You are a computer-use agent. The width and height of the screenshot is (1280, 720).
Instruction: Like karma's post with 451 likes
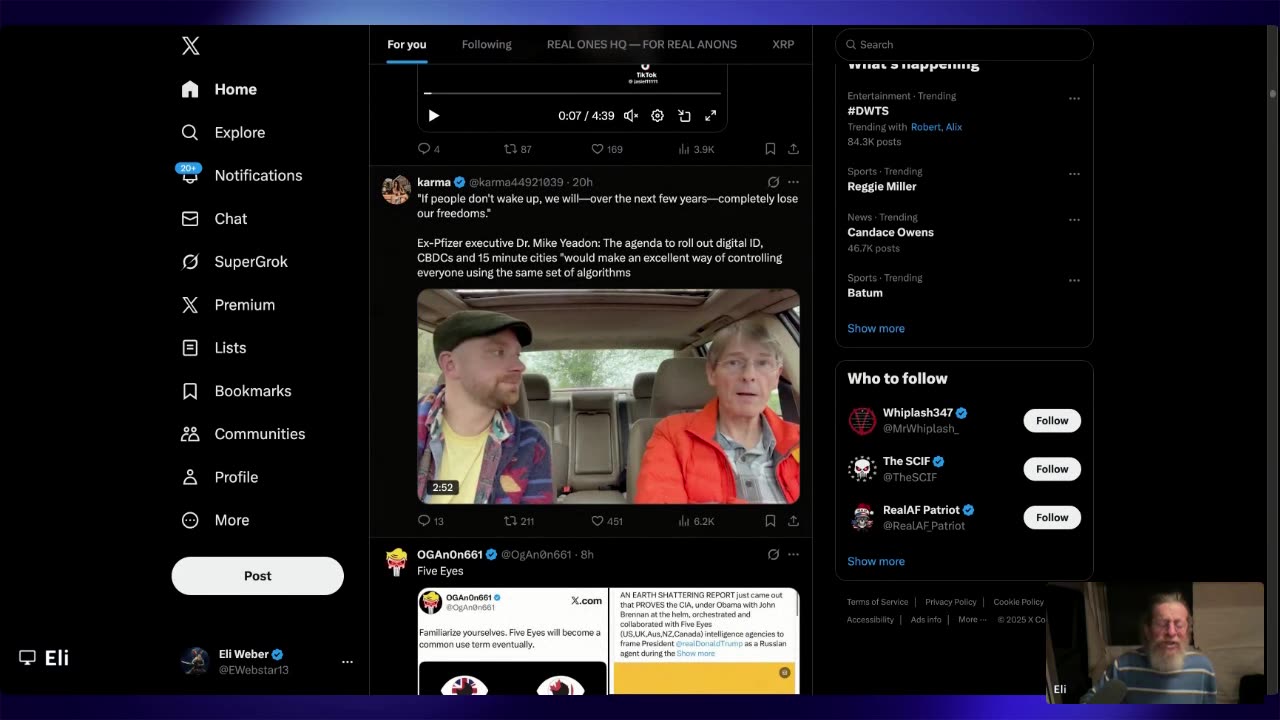click(x=606, y=521)
